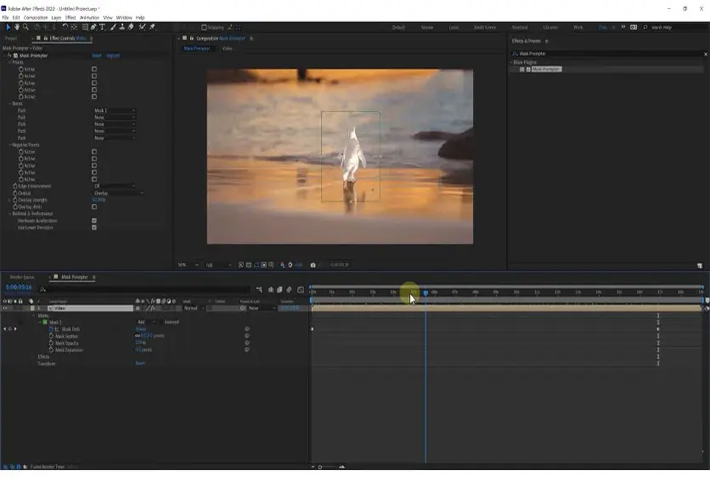
Task: Select the Clone Stamp tool
Action: click(x=122, y=27)
